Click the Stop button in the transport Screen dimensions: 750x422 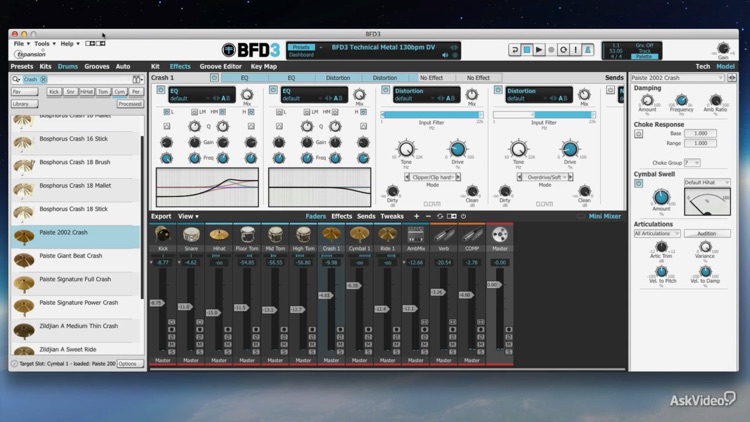[x=526, y=49]
